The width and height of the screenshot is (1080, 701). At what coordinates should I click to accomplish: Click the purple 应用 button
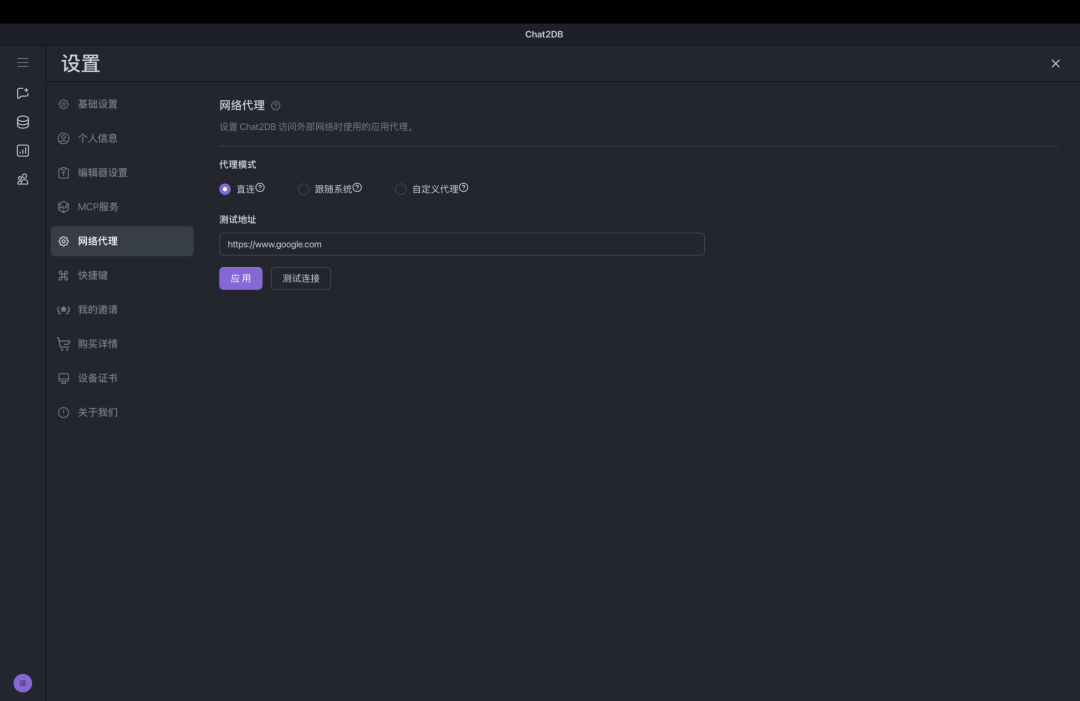[240, 278]
